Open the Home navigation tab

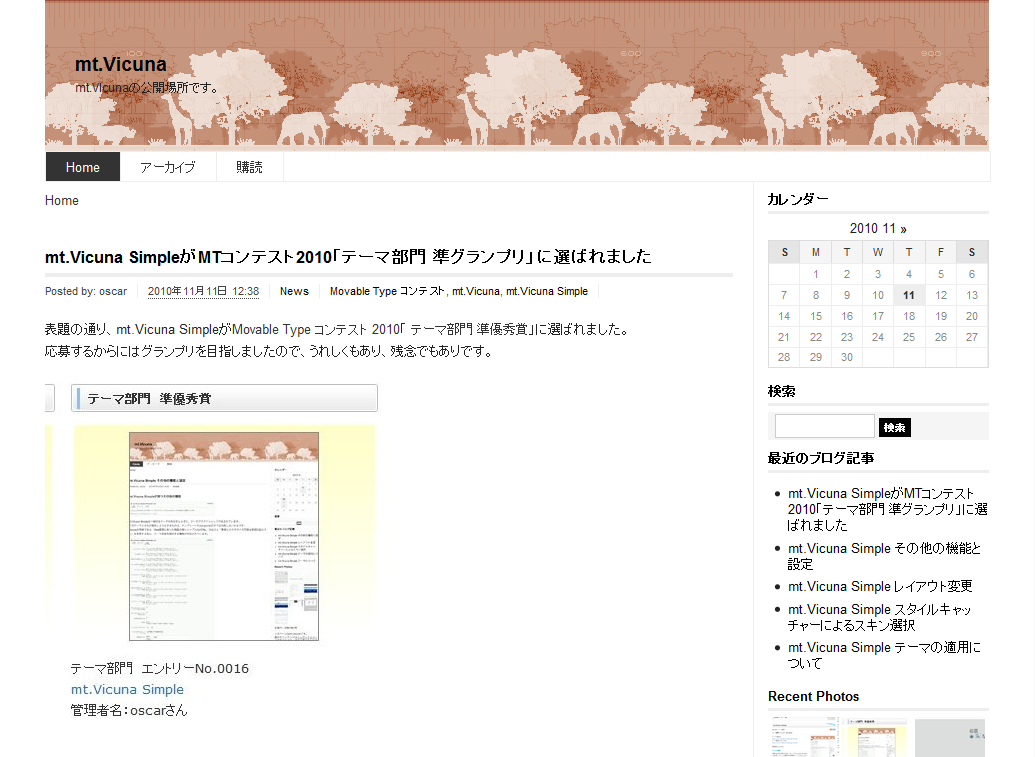point(83,167)
